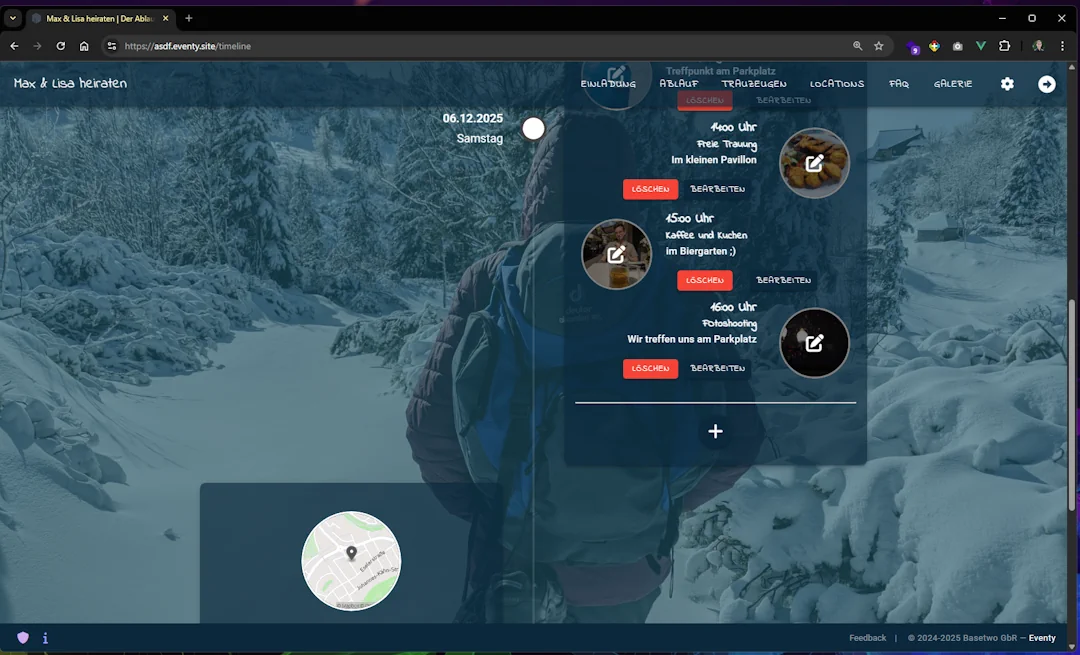The height and width of the screenshot is (655, 1080).
Task: Delete the 14:00 Freie Trauung entry
Action: tap(650, 189)
